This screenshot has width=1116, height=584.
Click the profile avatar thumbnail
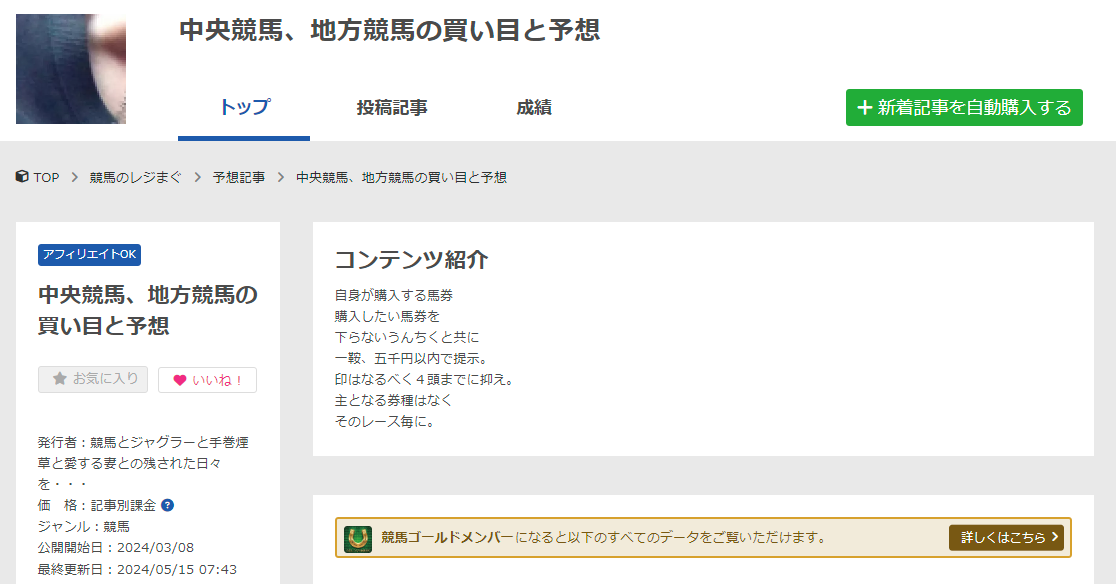click(71, 69)
